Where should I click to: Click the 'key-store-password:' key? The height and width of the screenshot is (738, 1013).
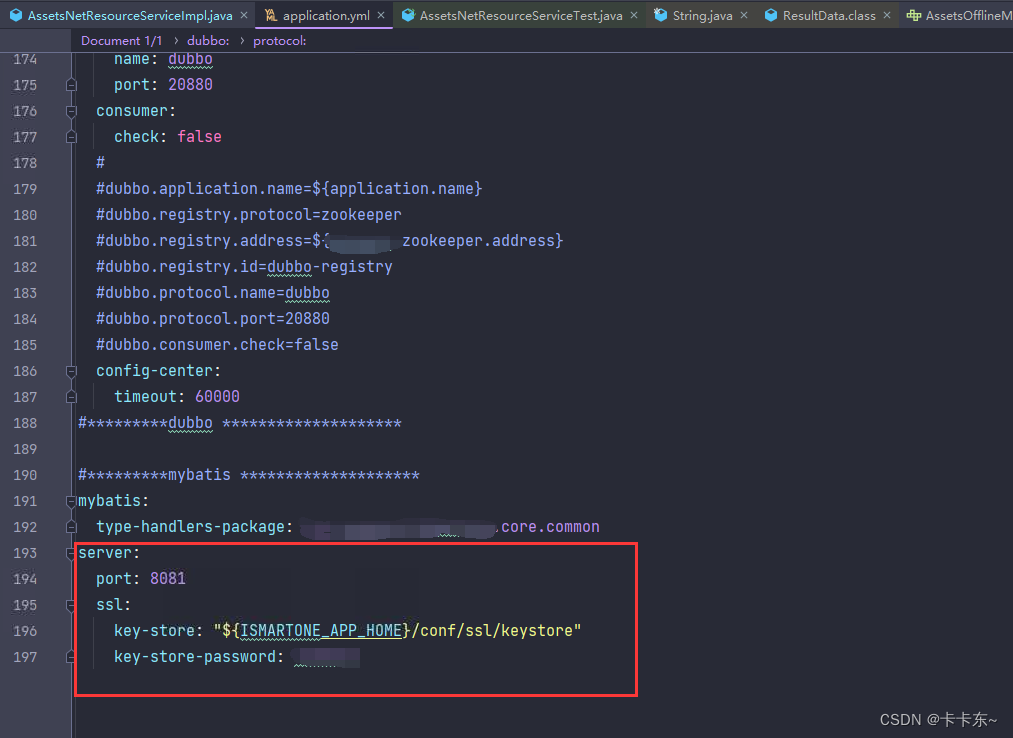199,657
